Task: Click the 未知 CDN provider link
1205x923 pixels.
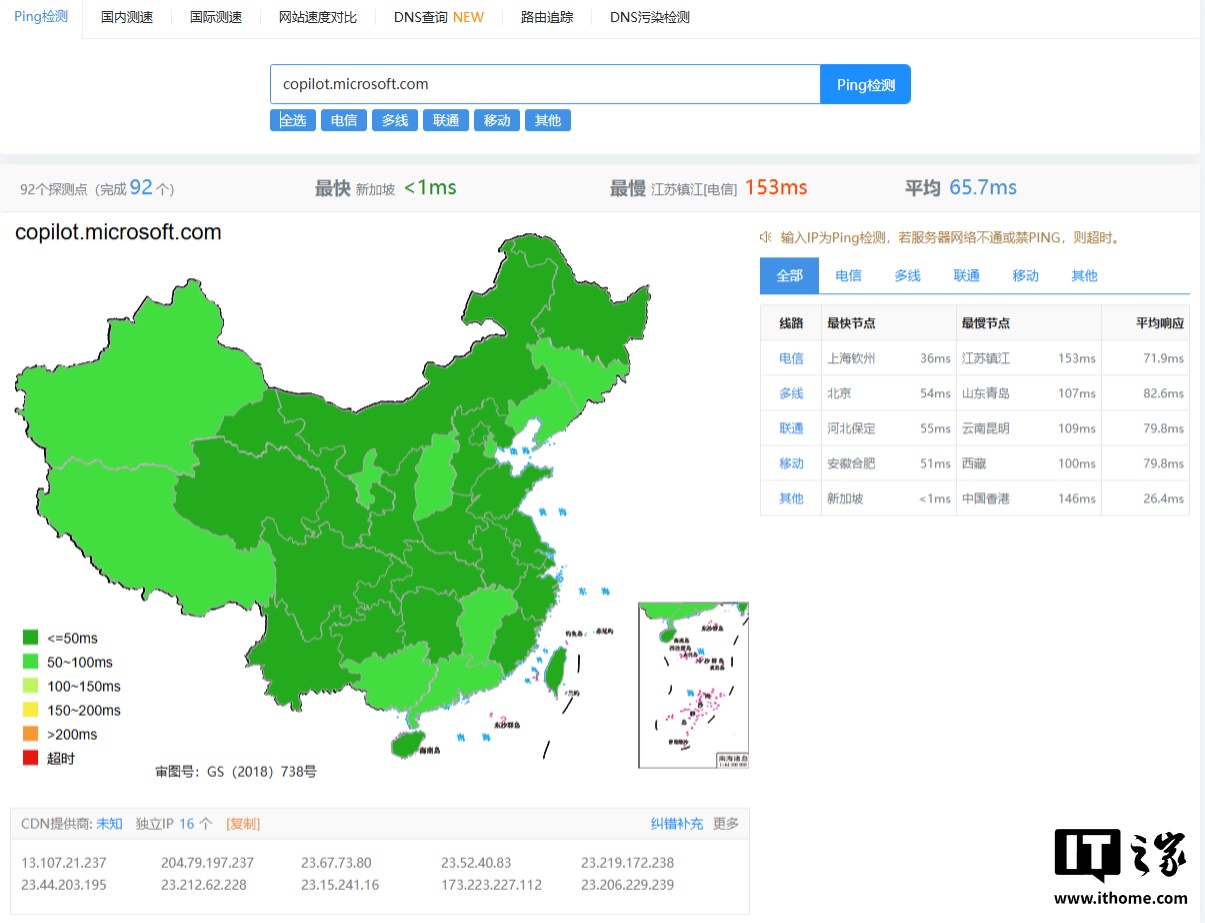Action: [109, 824]
